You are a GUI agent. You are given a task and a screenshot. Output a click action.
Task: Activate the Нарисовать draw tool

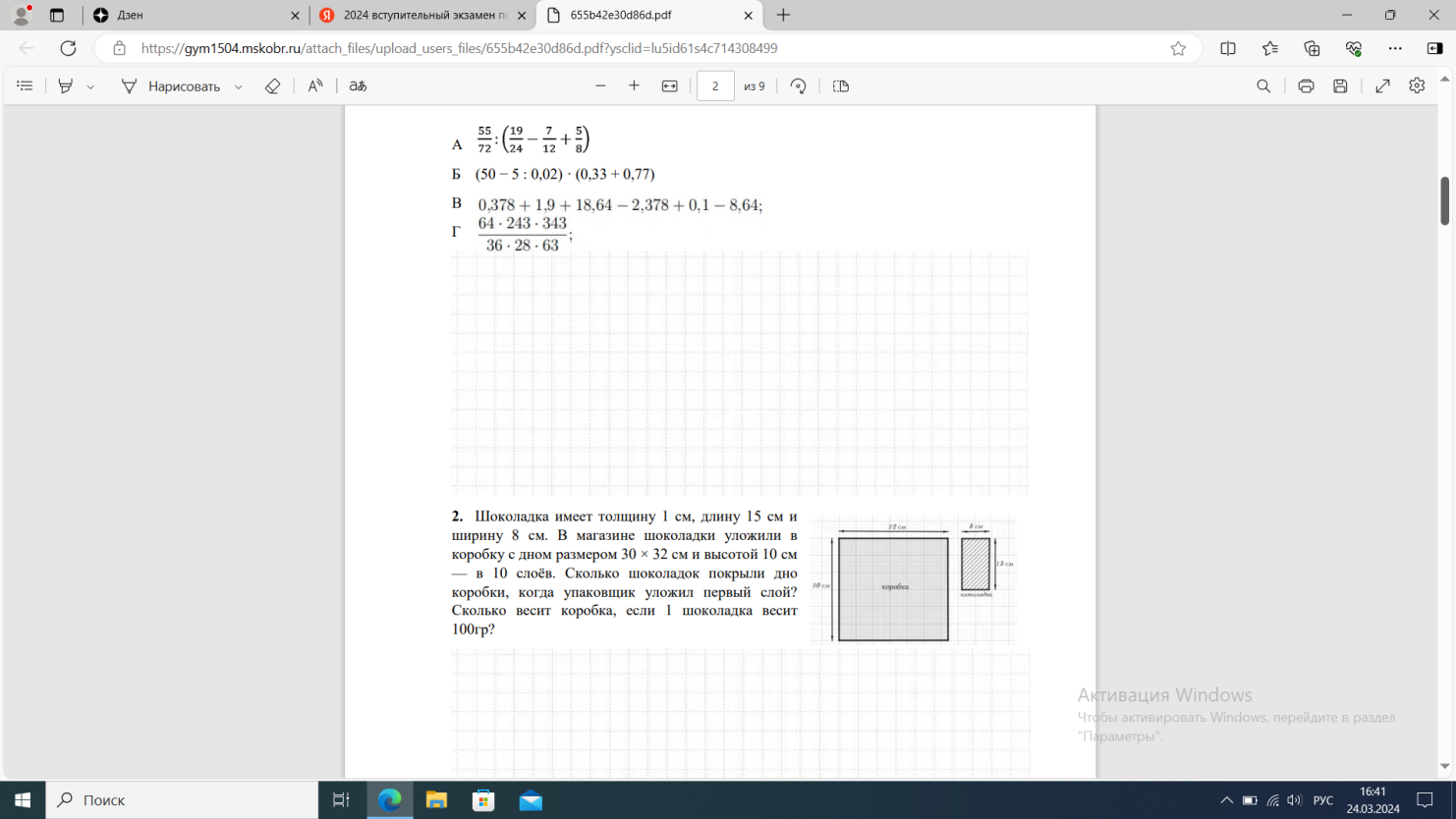point(171,86)
